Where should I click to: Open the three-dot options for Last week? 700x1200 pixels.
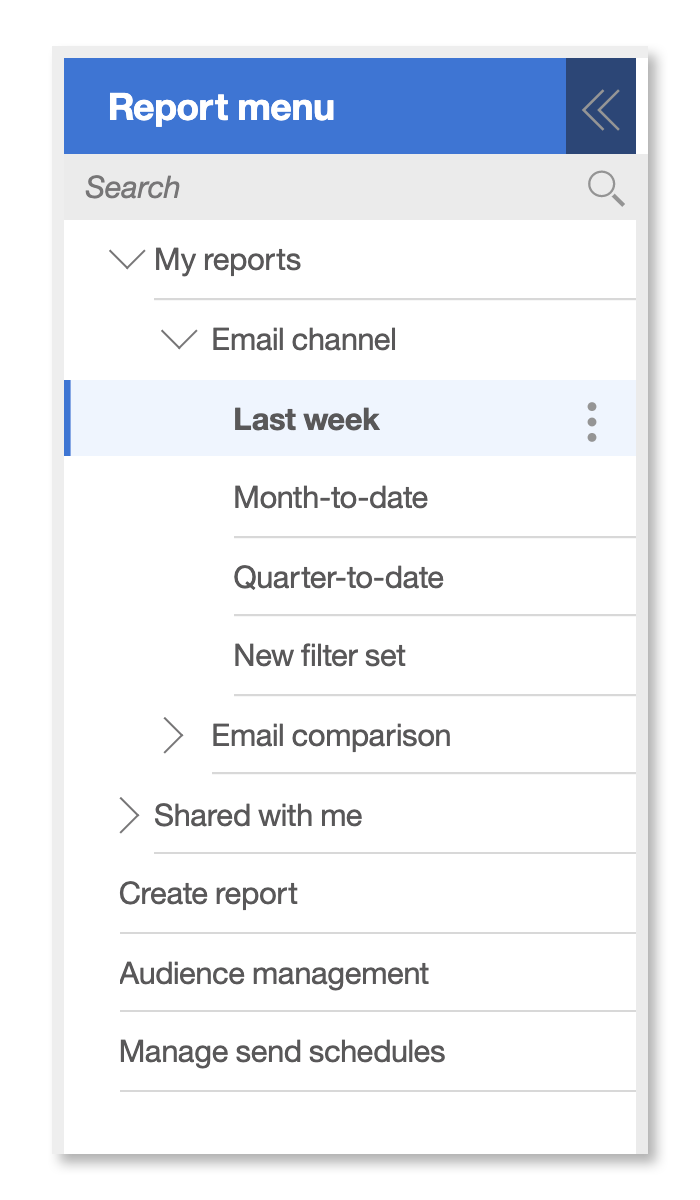[x=592, y=422]
